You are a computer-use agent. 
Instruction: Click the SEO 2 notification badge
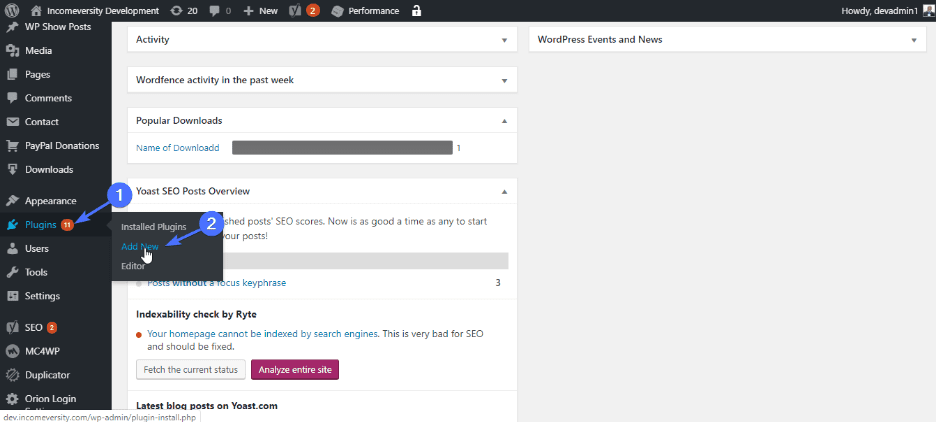(52, 328)
